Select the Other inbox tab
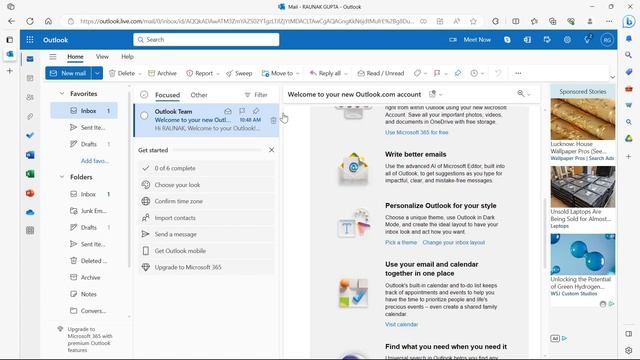This screenshot has width=640, height=360. 199,95
